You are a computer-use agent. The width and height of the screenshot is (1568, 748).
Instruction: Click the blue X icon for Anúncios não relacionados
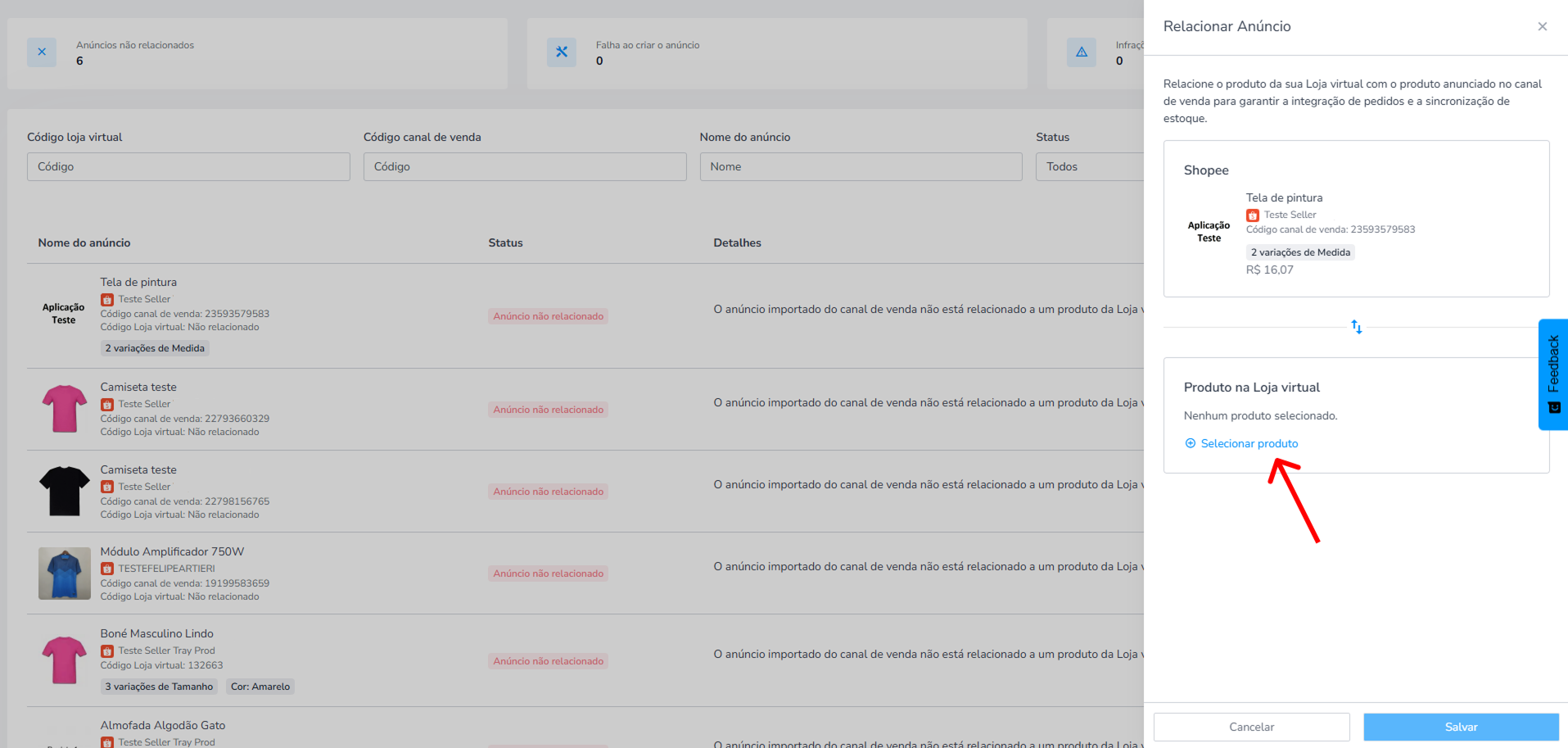tap(42, 52)
